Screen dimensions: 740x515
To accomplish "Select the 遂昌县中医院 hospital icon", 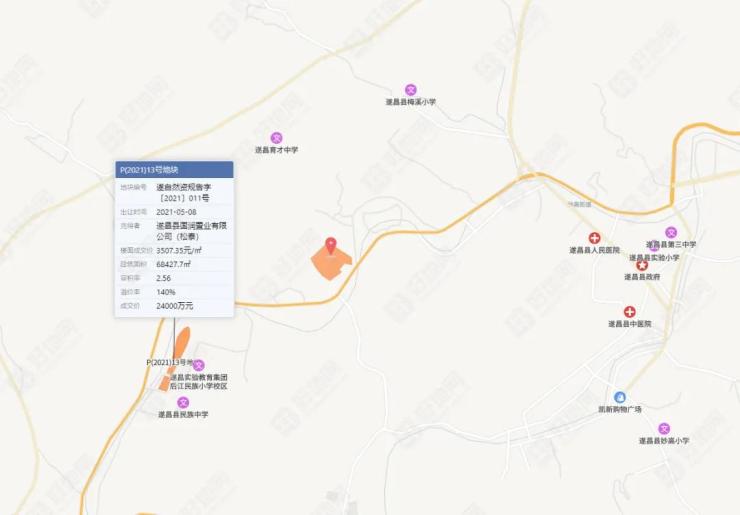I will point(630,312).
